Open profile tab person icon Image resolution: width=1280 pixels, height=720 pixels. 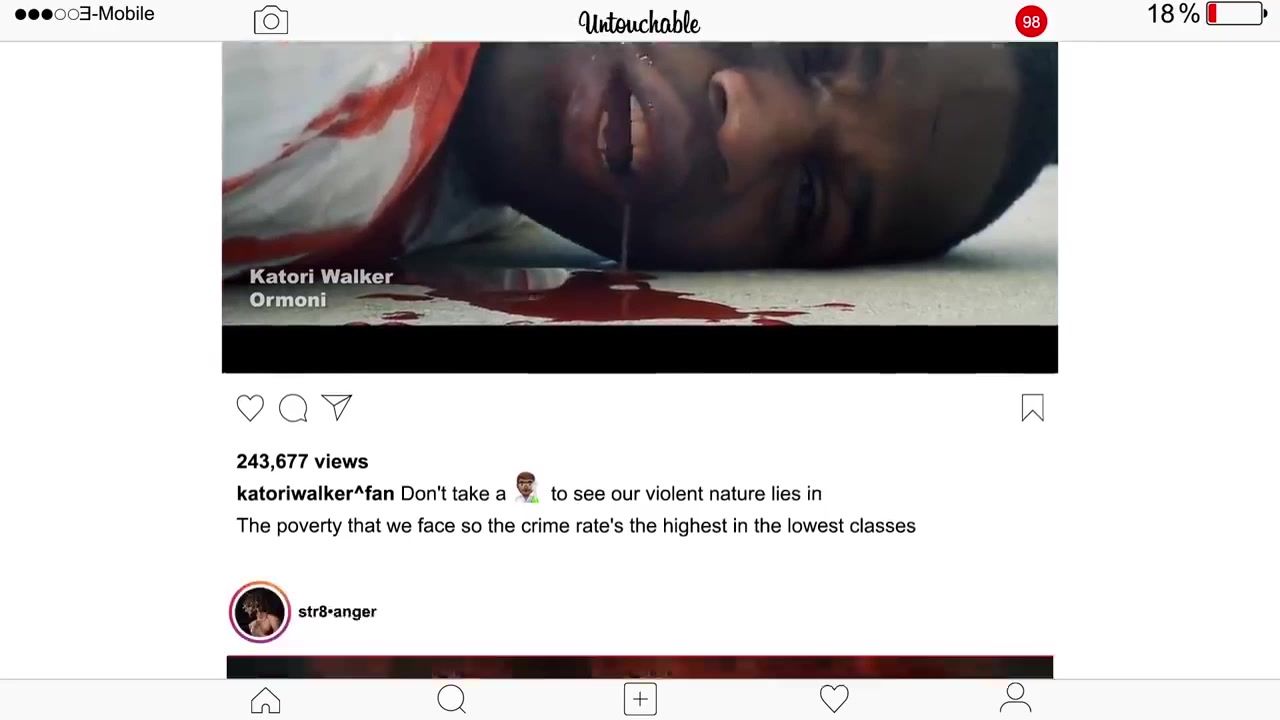pyautogui.click(x=1015, y=698)
